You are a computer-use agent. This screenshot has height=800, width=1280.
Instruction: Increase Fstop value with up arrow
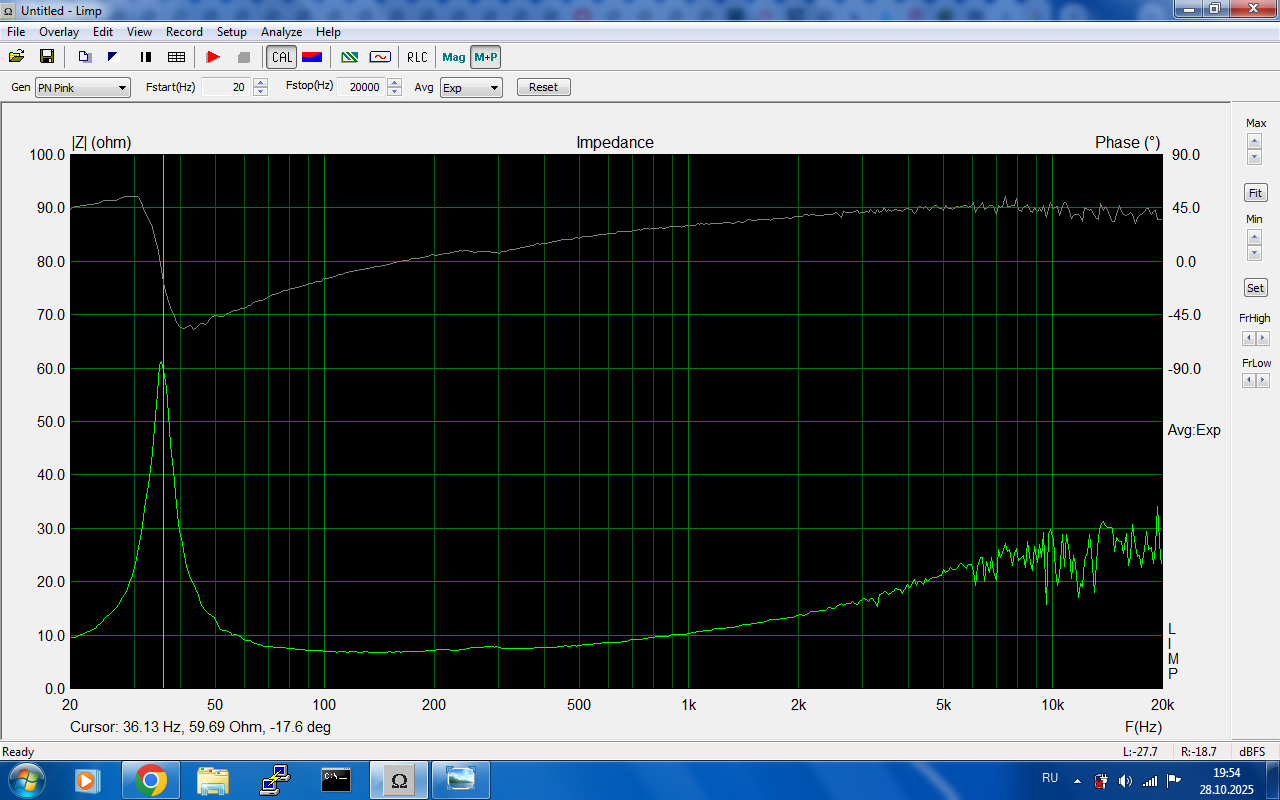[394, 83]
